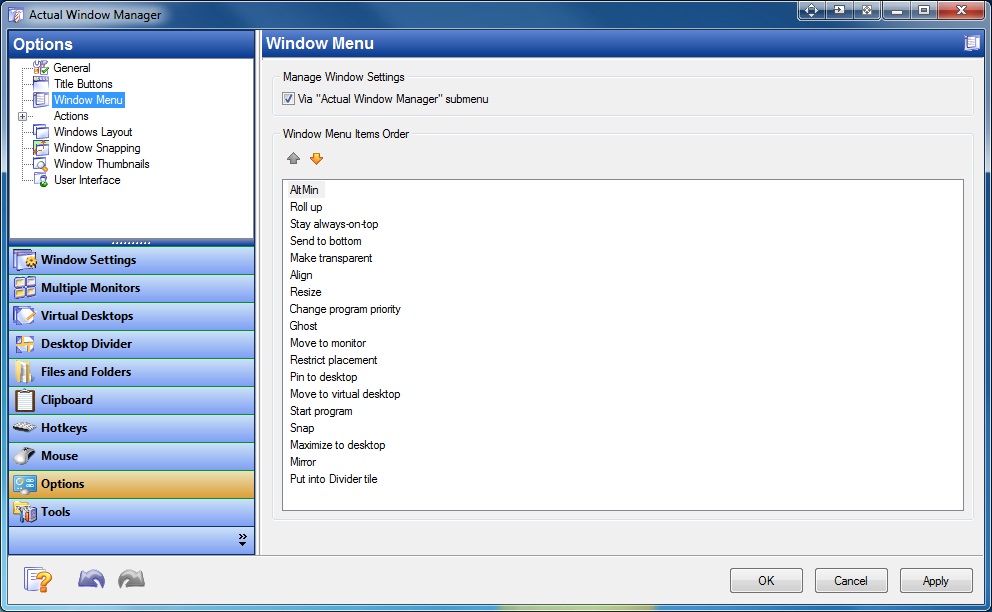The width and height of the screenshot is (992, 612).
Task: Select Put into Divider tile list item
Action: [x=333, y=479]
